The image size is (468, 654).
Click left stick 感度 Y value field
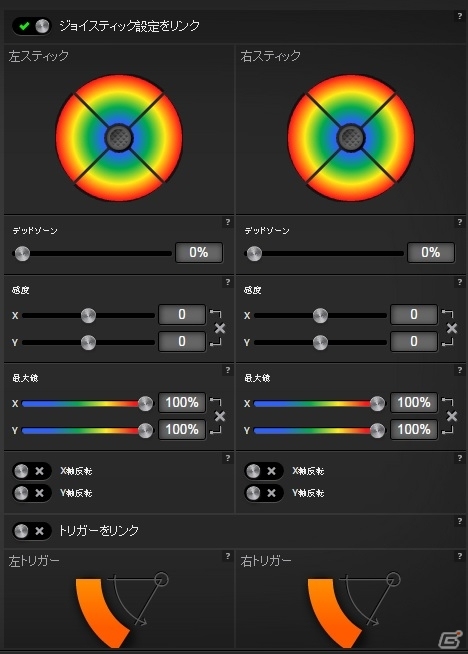[182, 342]
